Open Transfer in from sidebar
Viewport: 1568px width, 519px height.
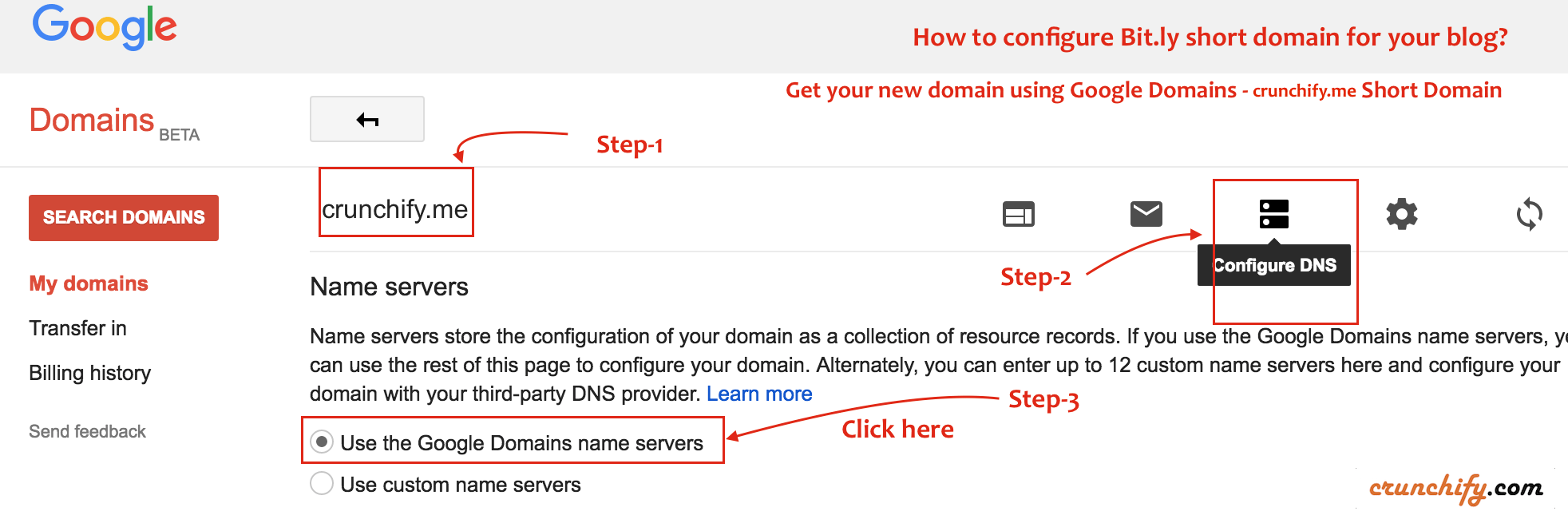(78, 328)
